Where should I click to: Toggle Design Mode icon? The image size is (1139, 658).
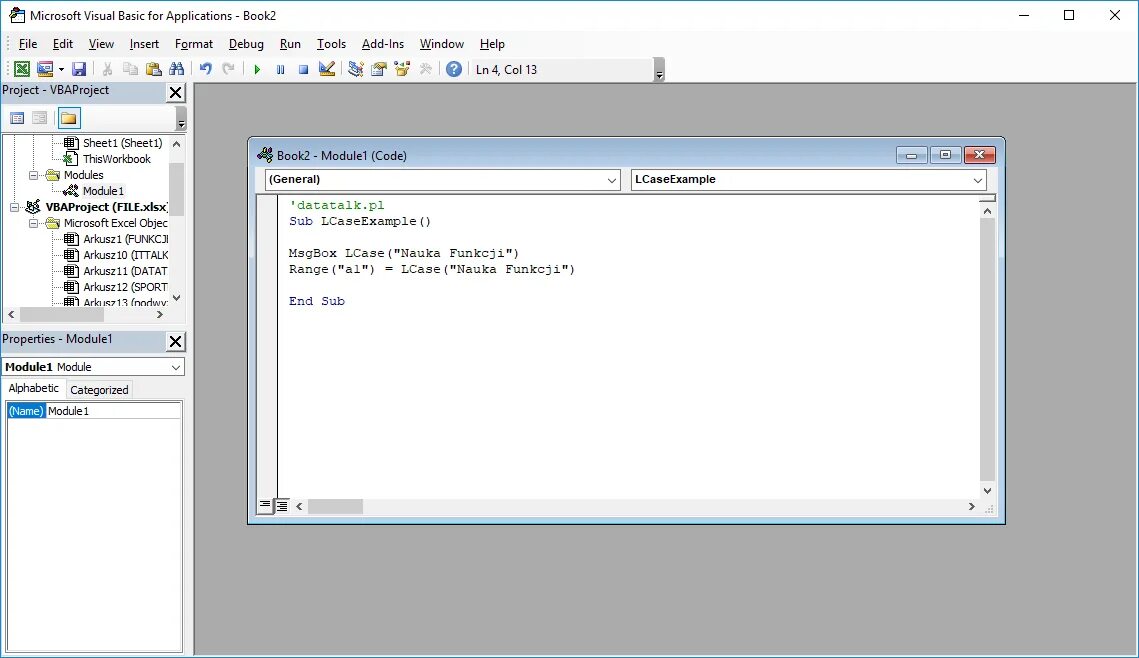[327, 69]
